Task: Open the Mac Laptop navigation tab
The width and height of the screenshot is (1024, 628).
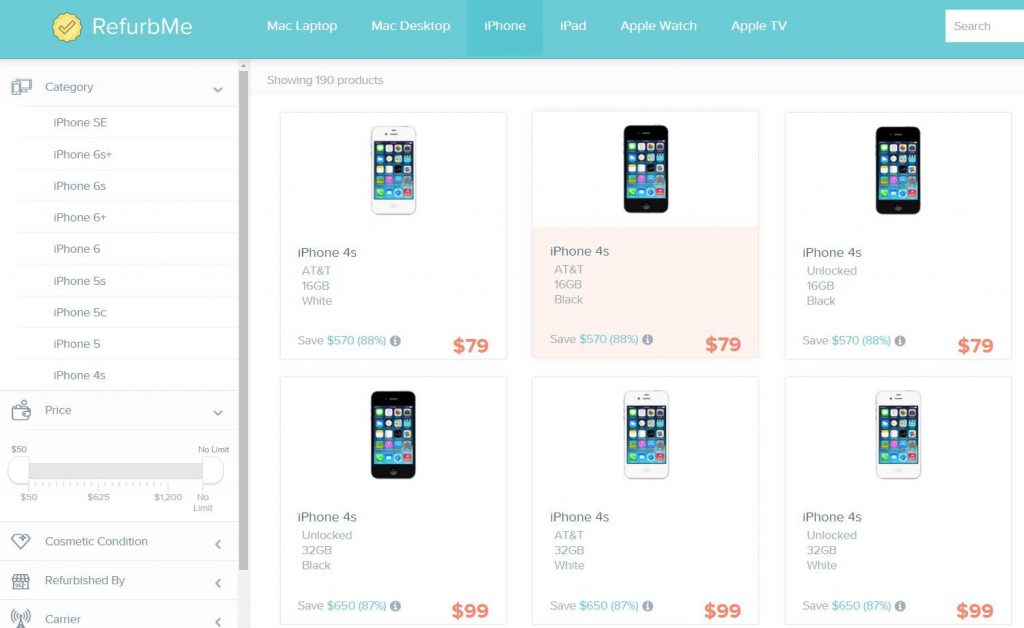Action: click(x=302, y=26)
